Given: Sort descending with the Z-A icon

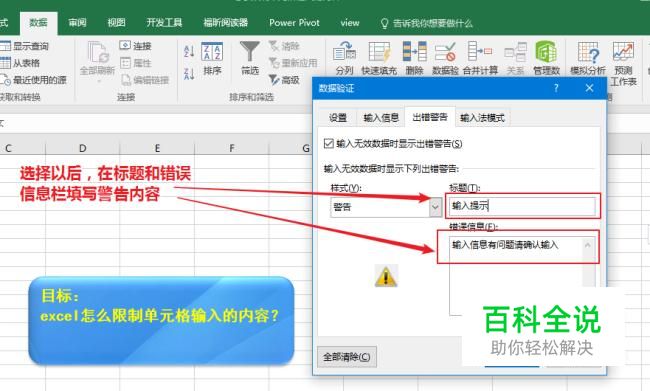Looking at the screenshot, I should click(189, 74).
